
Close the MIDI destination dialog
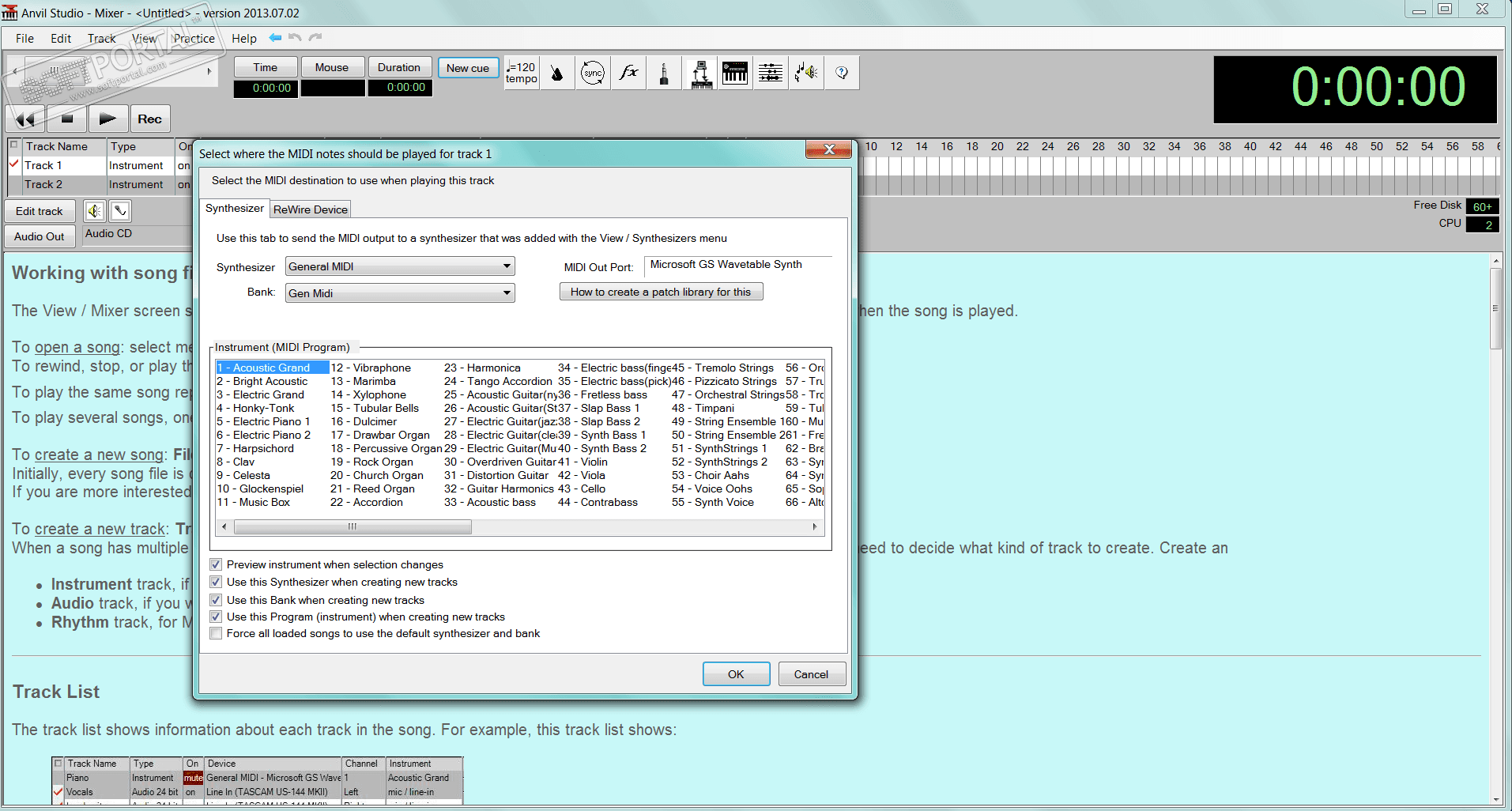[828, 149]
